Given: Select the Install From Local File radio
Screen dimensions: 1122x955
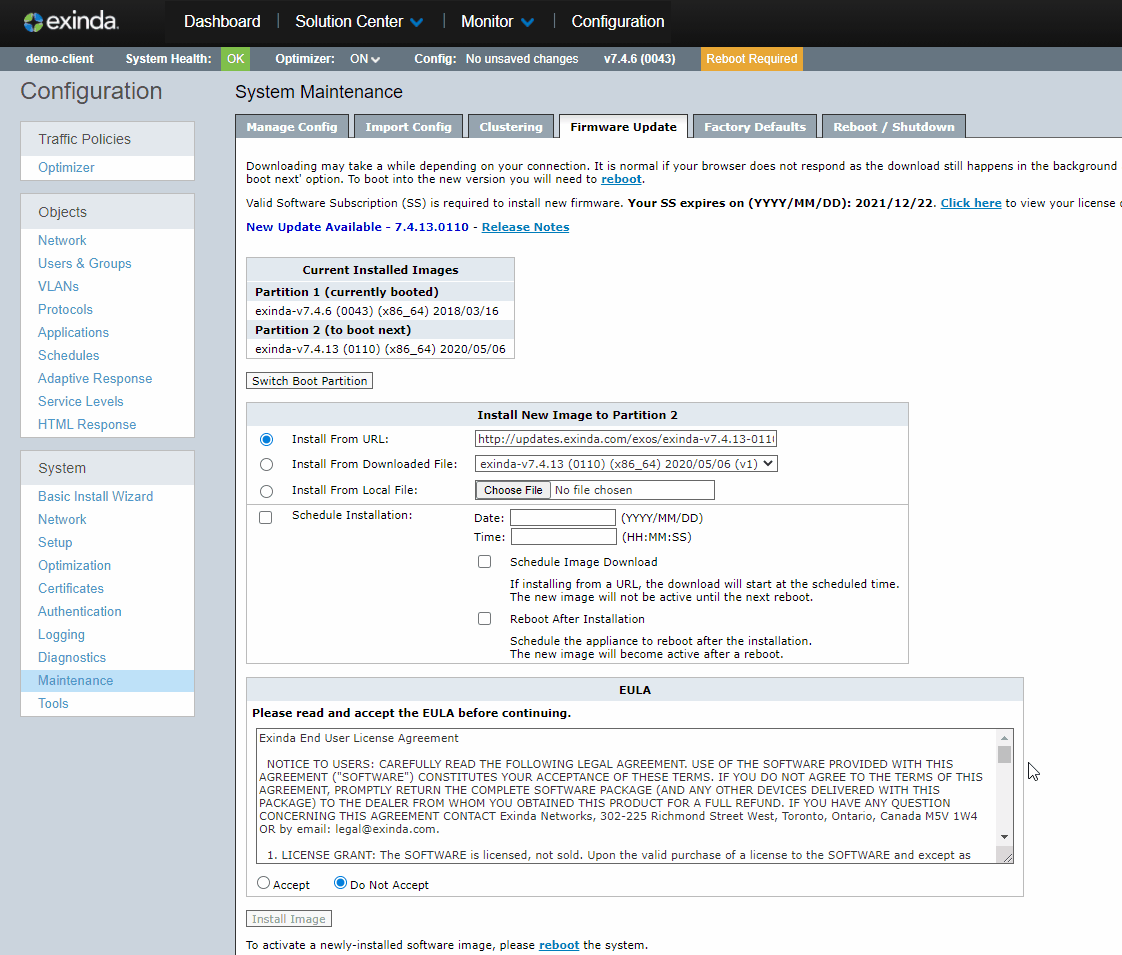Looking at the screenshot, I should pos(266,491).
